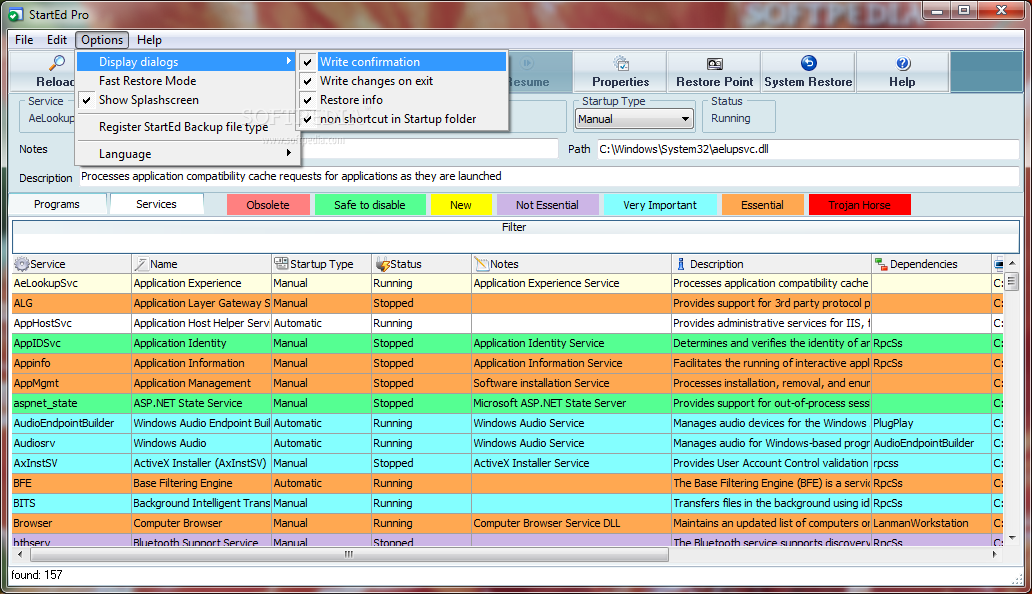
Task: Select the Browser service row
Action: (507, 524)
